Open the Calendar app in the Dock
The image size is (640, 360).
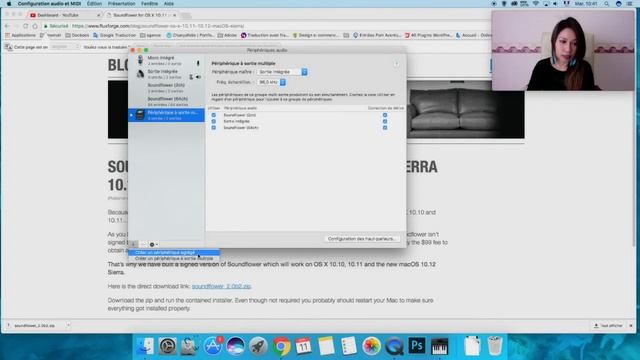click(304, 346)
